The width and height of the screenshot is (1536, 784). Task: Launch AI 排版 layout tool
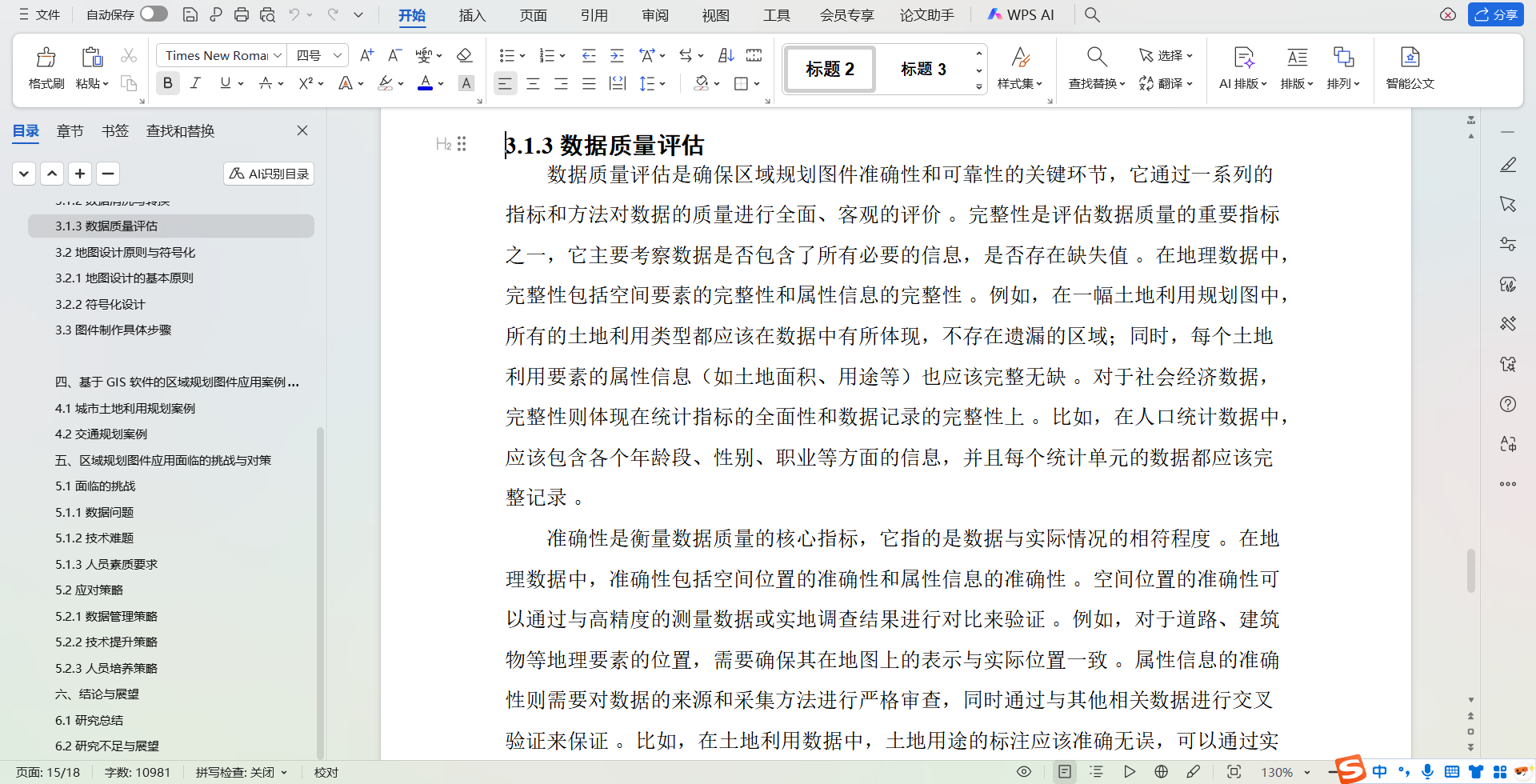pos(1242,68)
